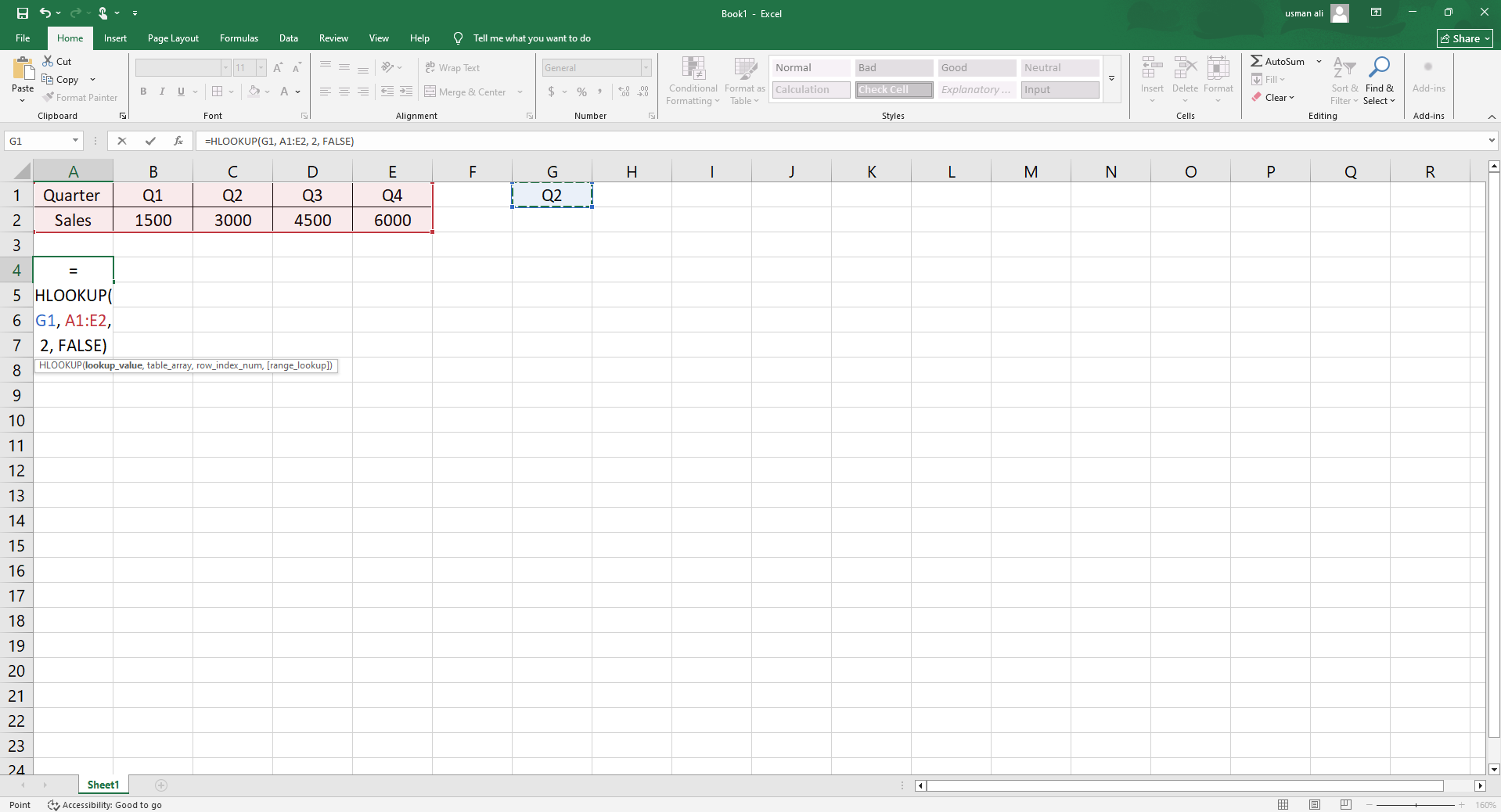
Task: Open the Review tab
Action: click(333, 38)
